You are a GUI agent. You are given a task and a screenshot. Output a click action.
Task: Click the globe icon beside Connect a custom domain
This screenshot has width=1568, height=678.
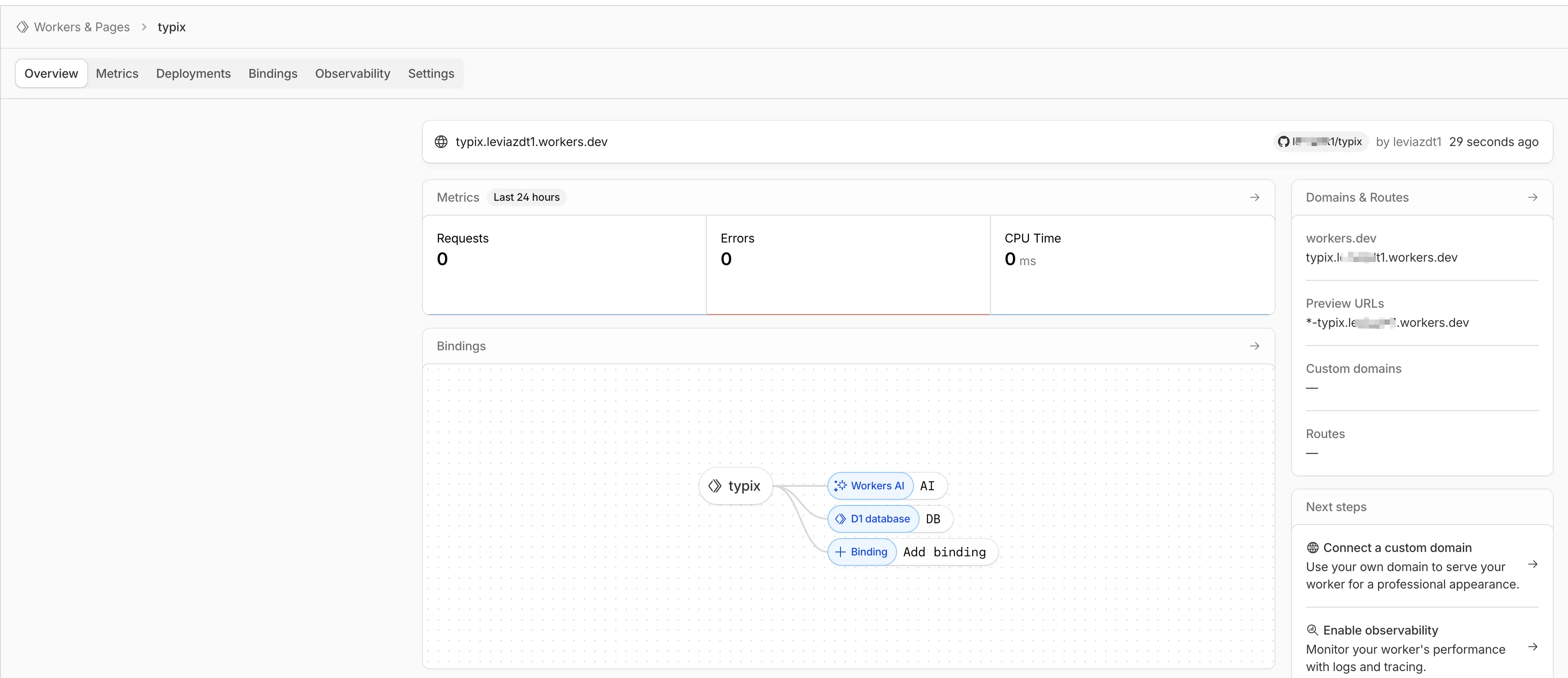click(x=1312, y=548)
